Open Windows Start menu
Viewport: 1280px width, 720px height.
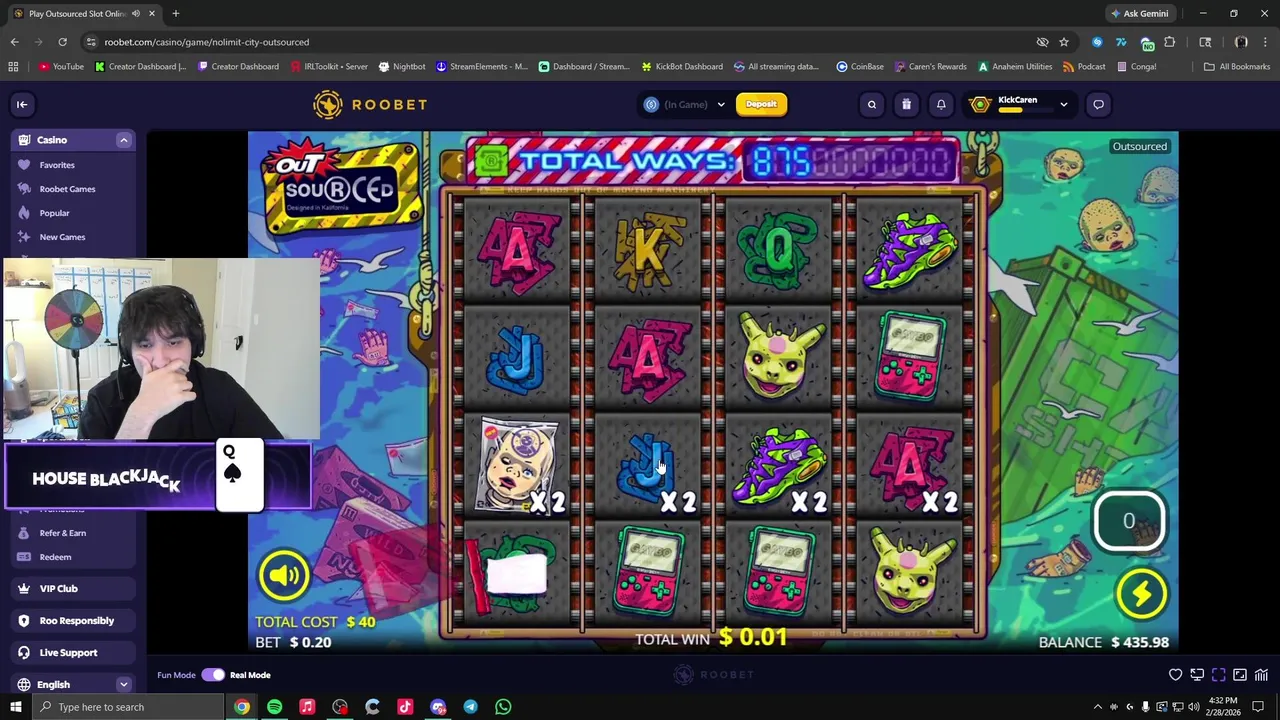[x=15, y=707]
